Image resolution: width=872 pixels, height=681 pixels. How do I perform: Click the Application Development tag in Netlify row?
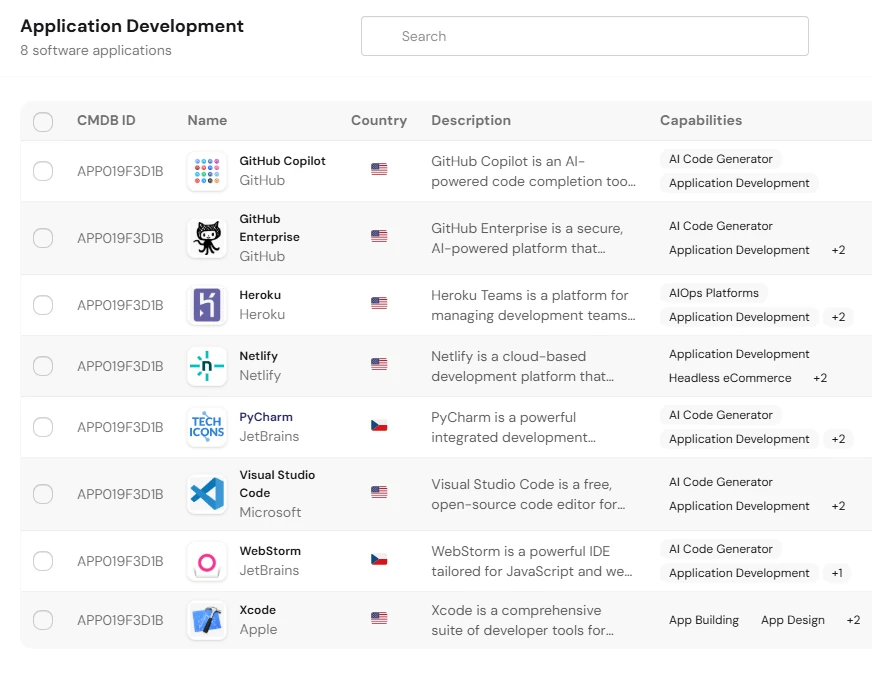coord(739,354)
